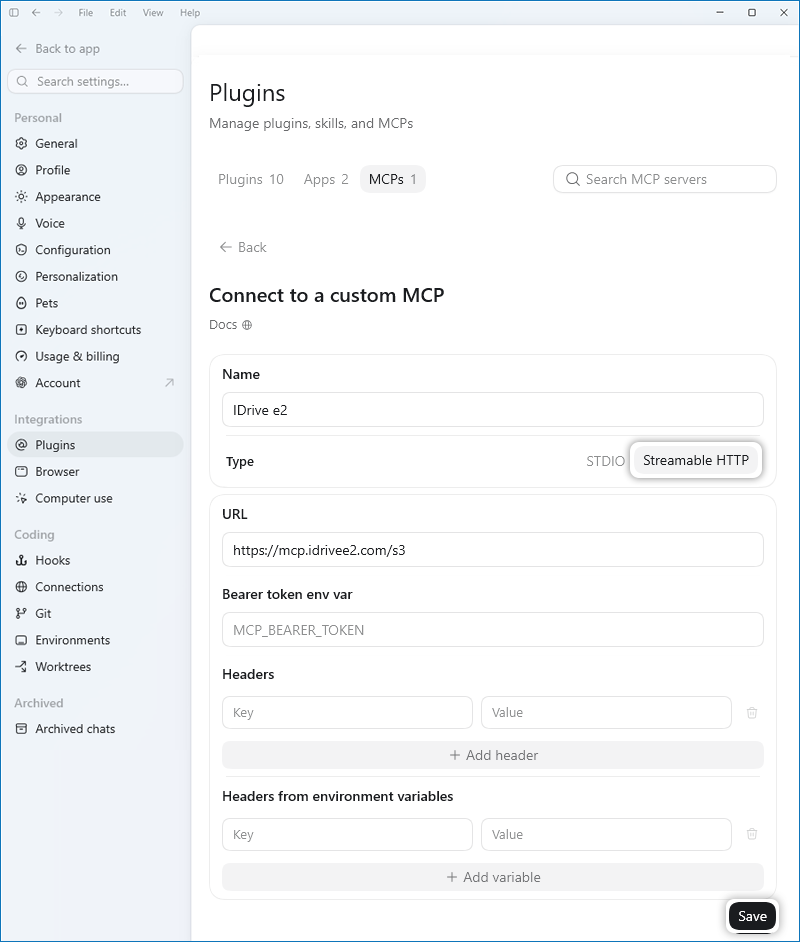Go back with the title bar arrow
Image resolution: width=800 pixels, height=943 pixels.
pos(36,13)
